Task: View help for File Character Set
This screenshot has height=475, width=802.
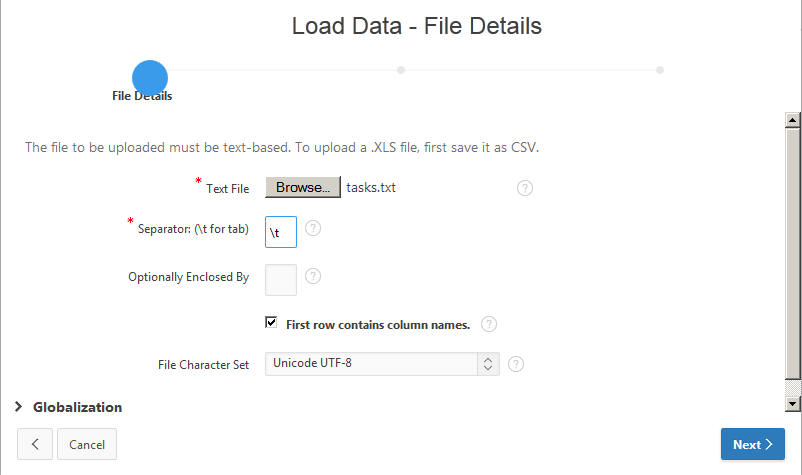Action: tap(516, 364)
